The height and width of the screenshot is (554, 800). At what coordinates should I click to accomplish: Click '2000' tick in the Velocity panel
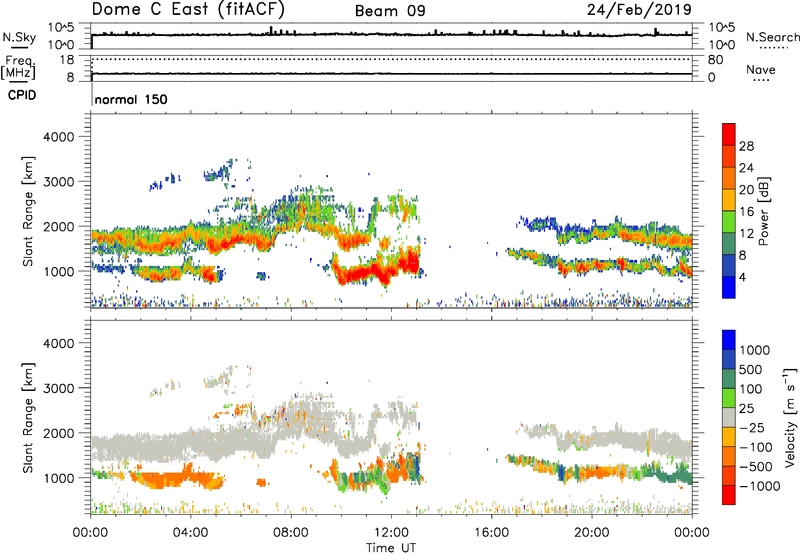[59, 433]
